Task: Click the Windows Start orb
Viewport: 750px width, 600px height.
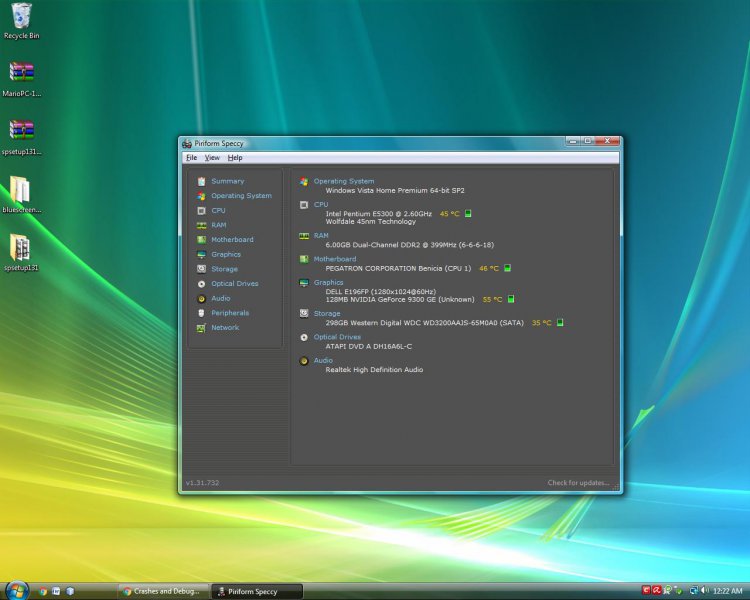Action: (17, 590)
